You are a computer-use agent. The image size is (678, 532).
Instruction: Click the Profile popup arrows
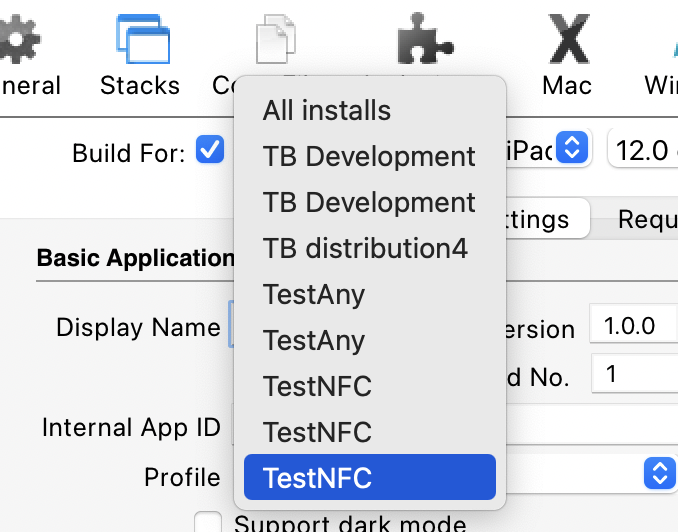pyautogui.click(x=657, y=473)
